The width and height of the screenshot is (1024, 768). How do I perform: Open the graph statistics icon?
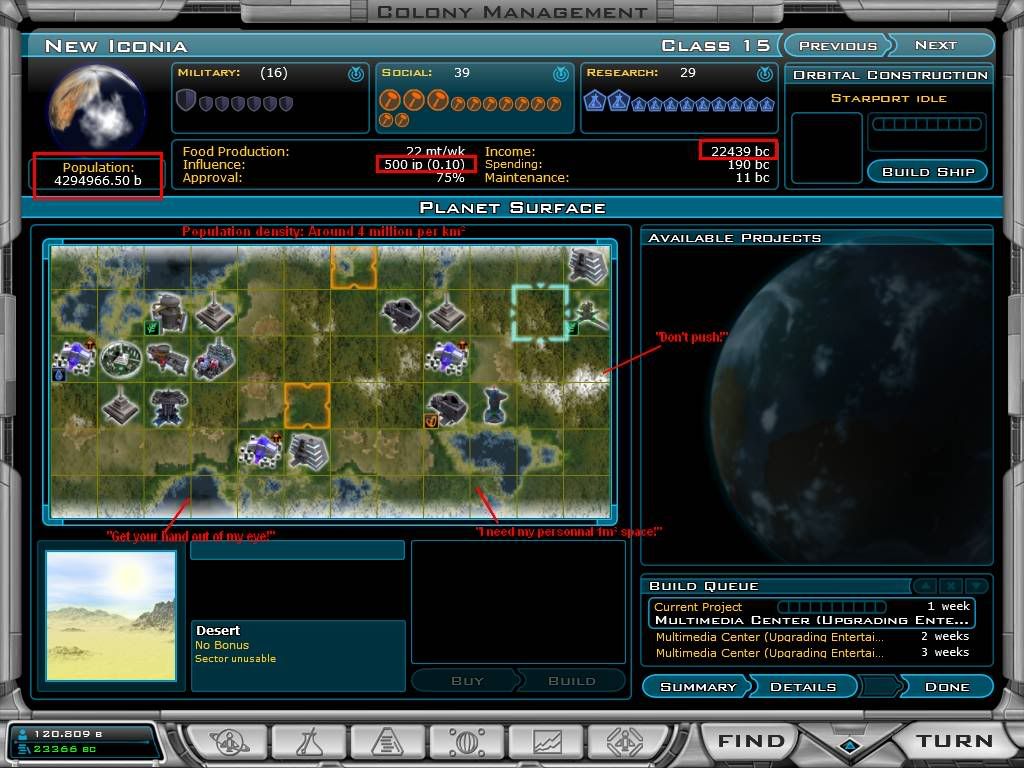point(547,742)
